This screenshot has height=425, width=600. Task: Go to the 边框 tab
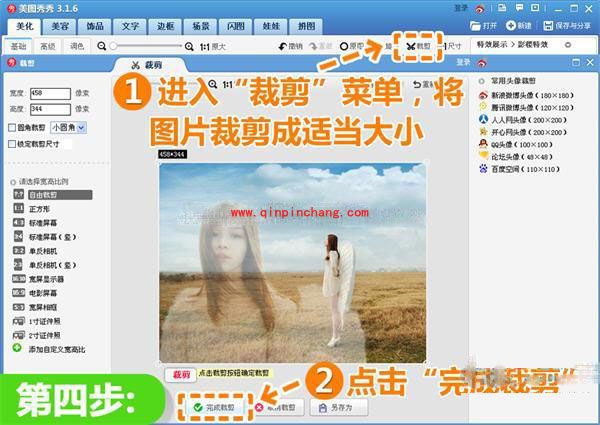(x=165, y=26)
